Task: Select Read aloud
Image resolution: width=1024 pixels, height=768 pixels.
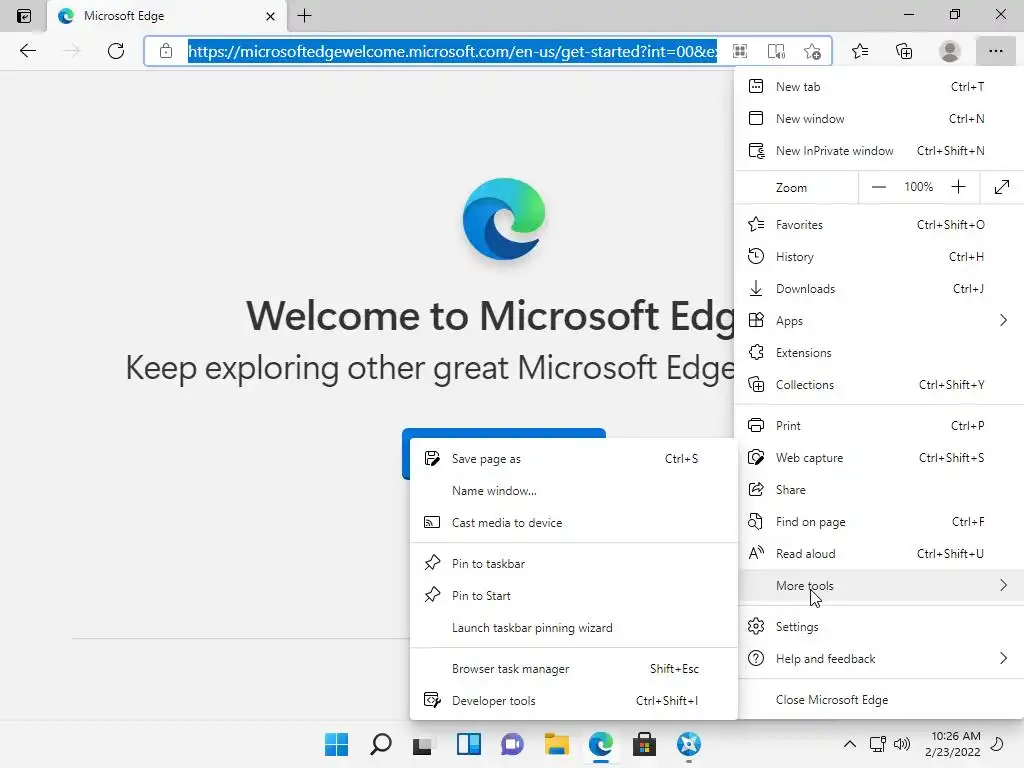Action: (879, 554)
